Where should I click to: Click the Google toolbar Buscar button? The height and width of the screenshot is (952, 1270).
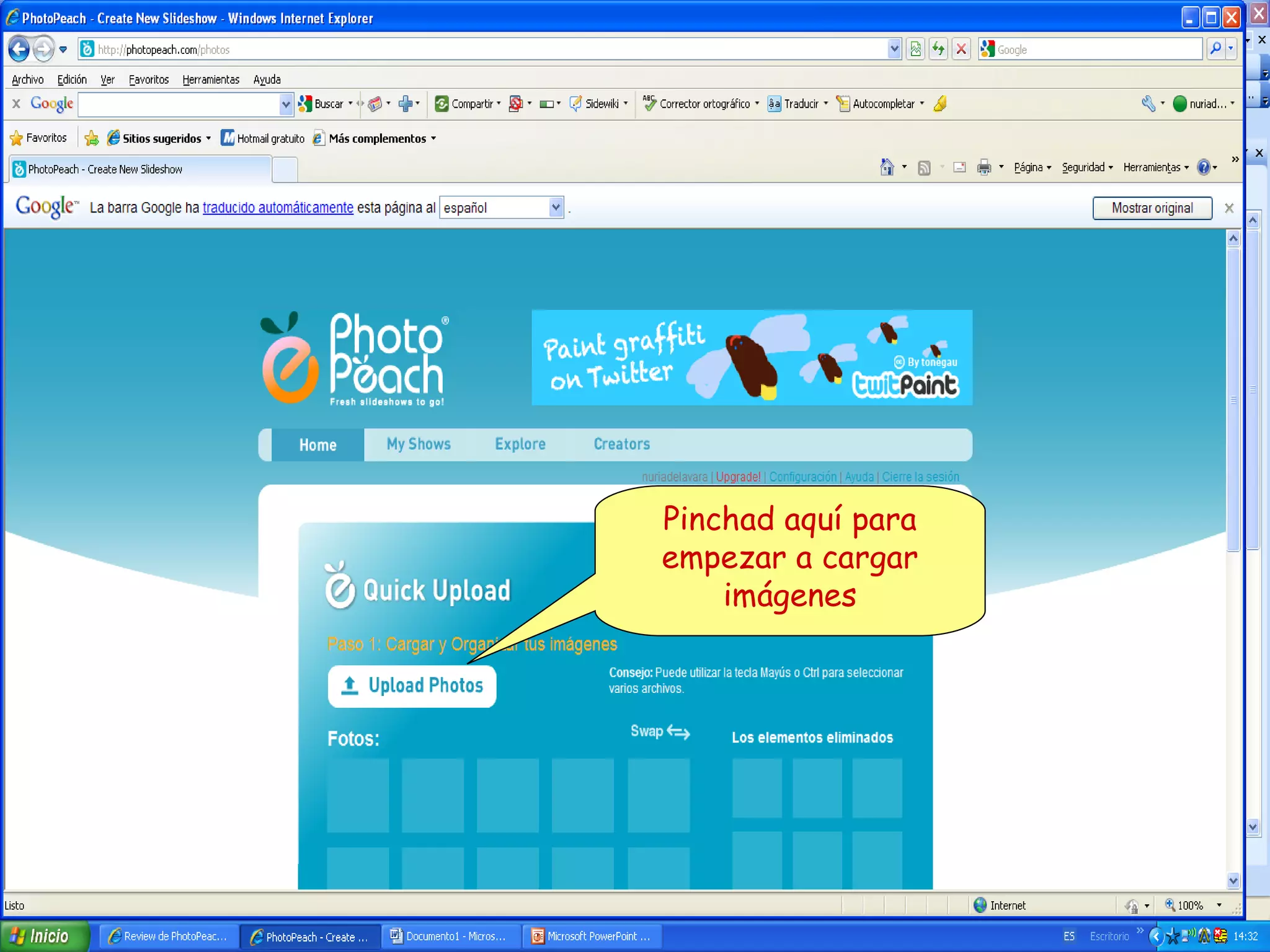tap(321, 104)
